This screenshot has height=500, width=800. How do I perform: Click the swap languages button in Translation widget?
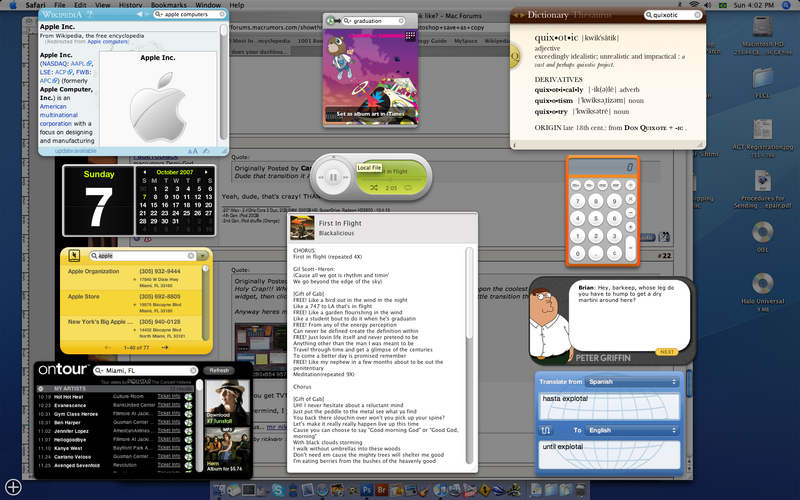[x=545, y=430]
